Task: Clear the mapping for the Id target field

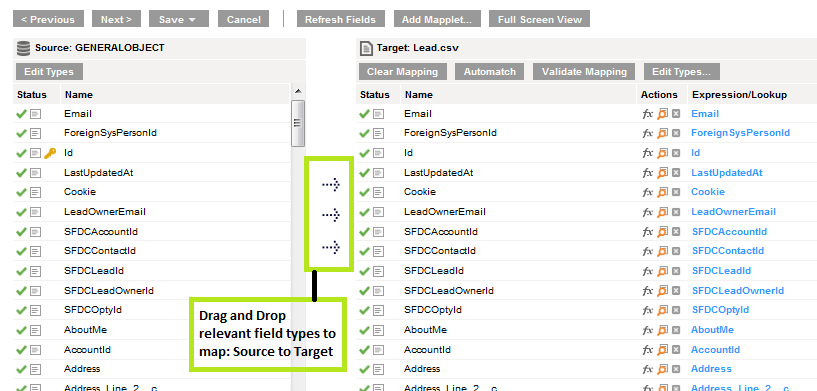Action: (676, 153)
